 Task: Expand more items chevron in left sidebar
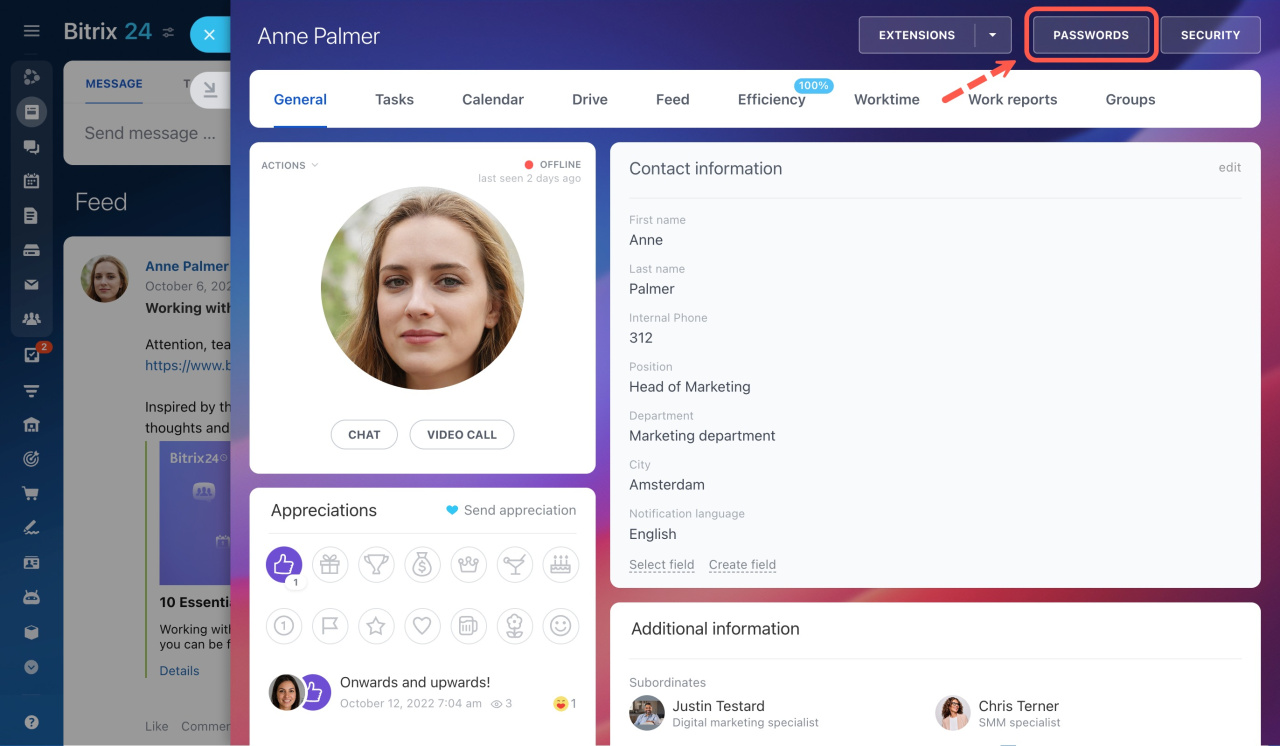[x=31, y=667]
